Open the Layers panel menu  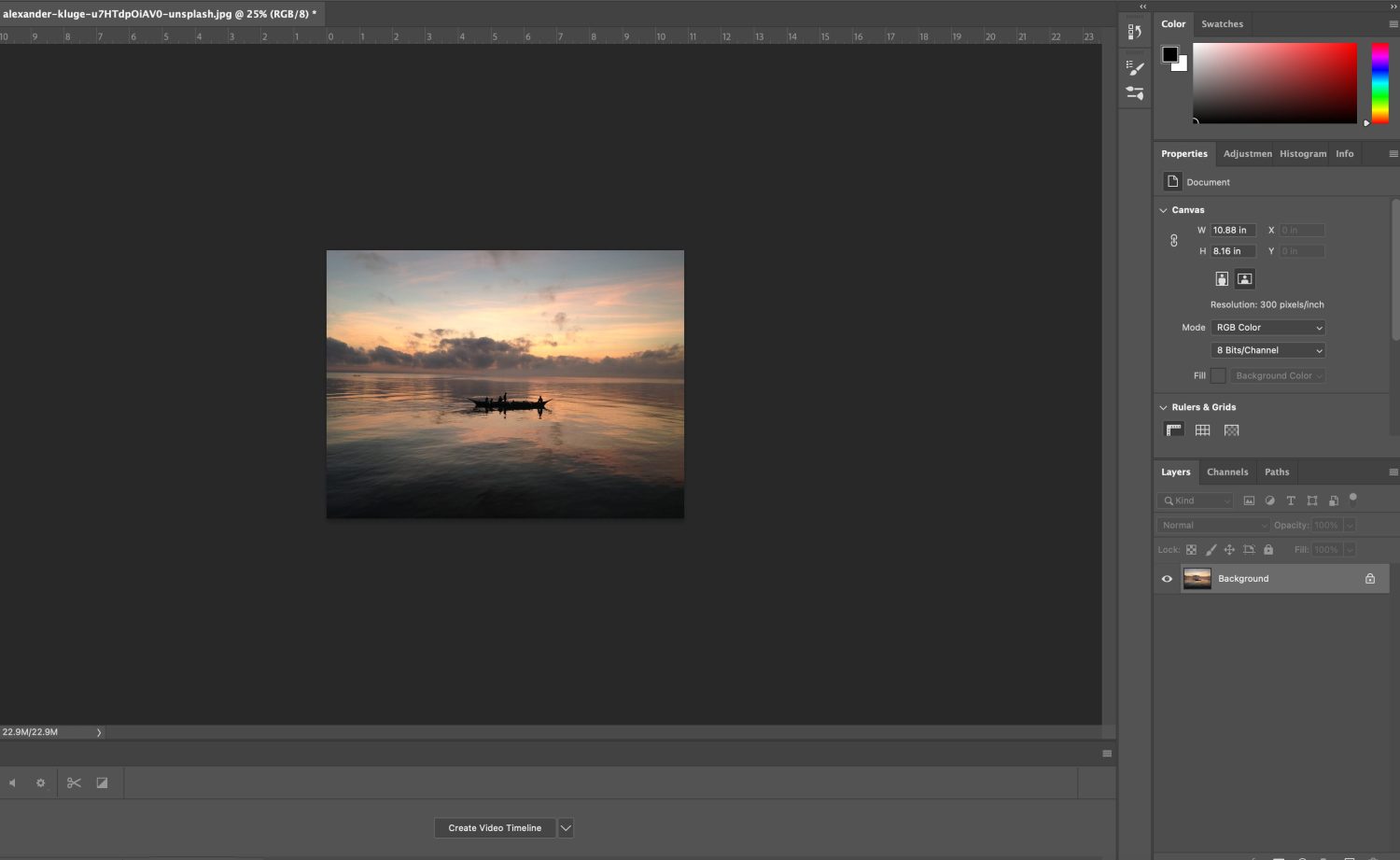coord(1393,472)
